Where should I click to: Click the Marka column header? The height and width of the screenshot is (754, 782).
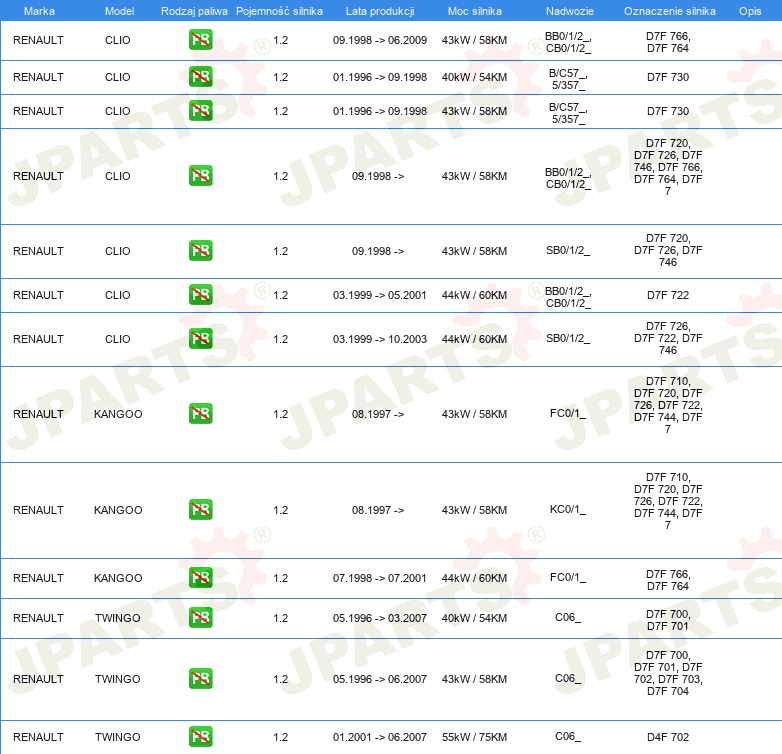(39, 11)
